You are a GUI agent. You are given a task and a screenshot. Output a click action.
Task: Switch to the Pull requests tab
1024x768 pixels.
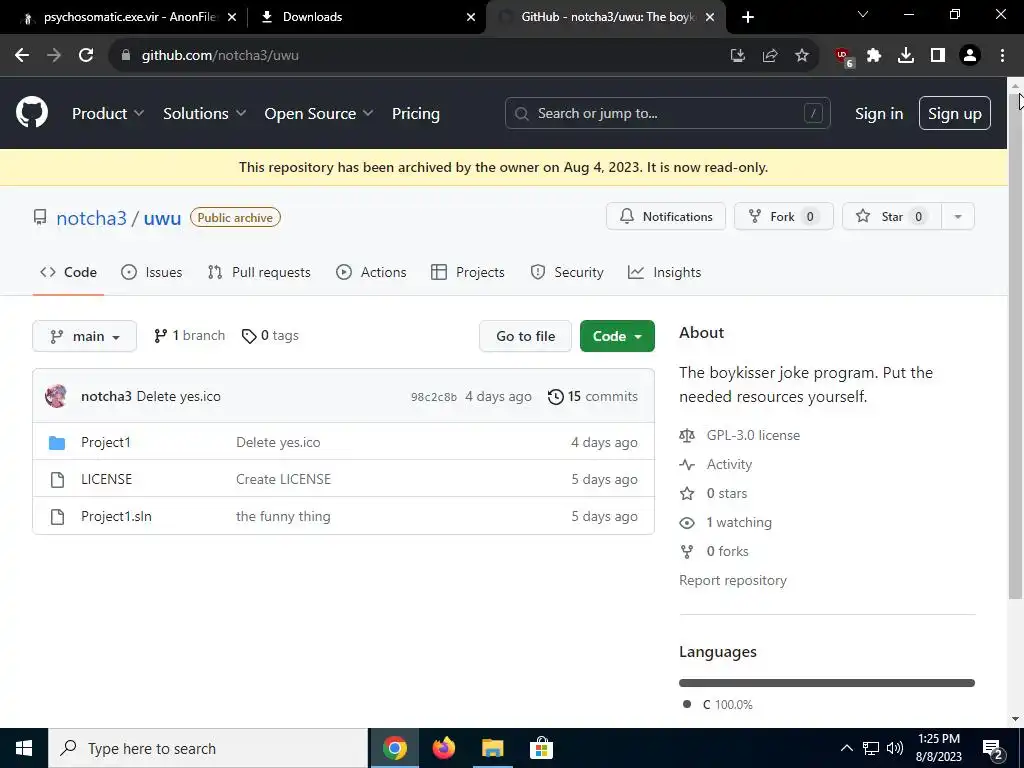click(x=259, y=272)
